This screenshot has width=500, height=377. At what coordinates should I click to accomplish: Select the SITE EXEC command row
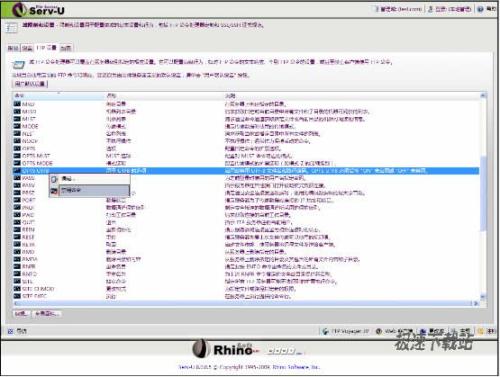[246, 296]
